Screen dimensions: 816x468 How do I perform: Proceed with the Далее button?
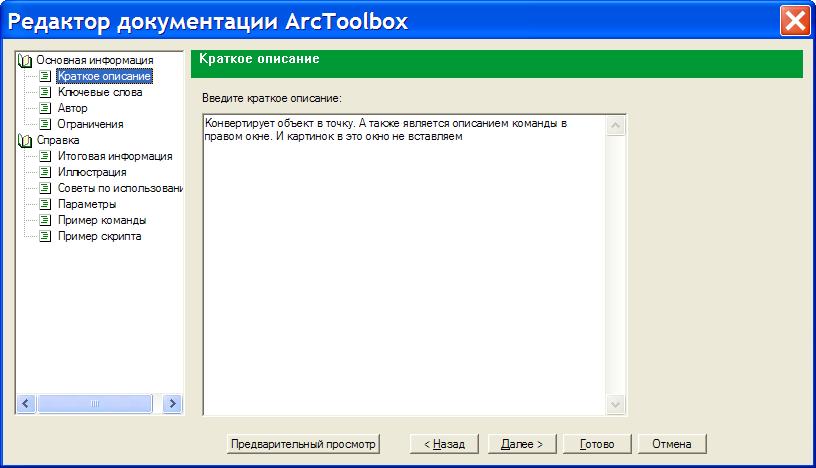(522, 444)
